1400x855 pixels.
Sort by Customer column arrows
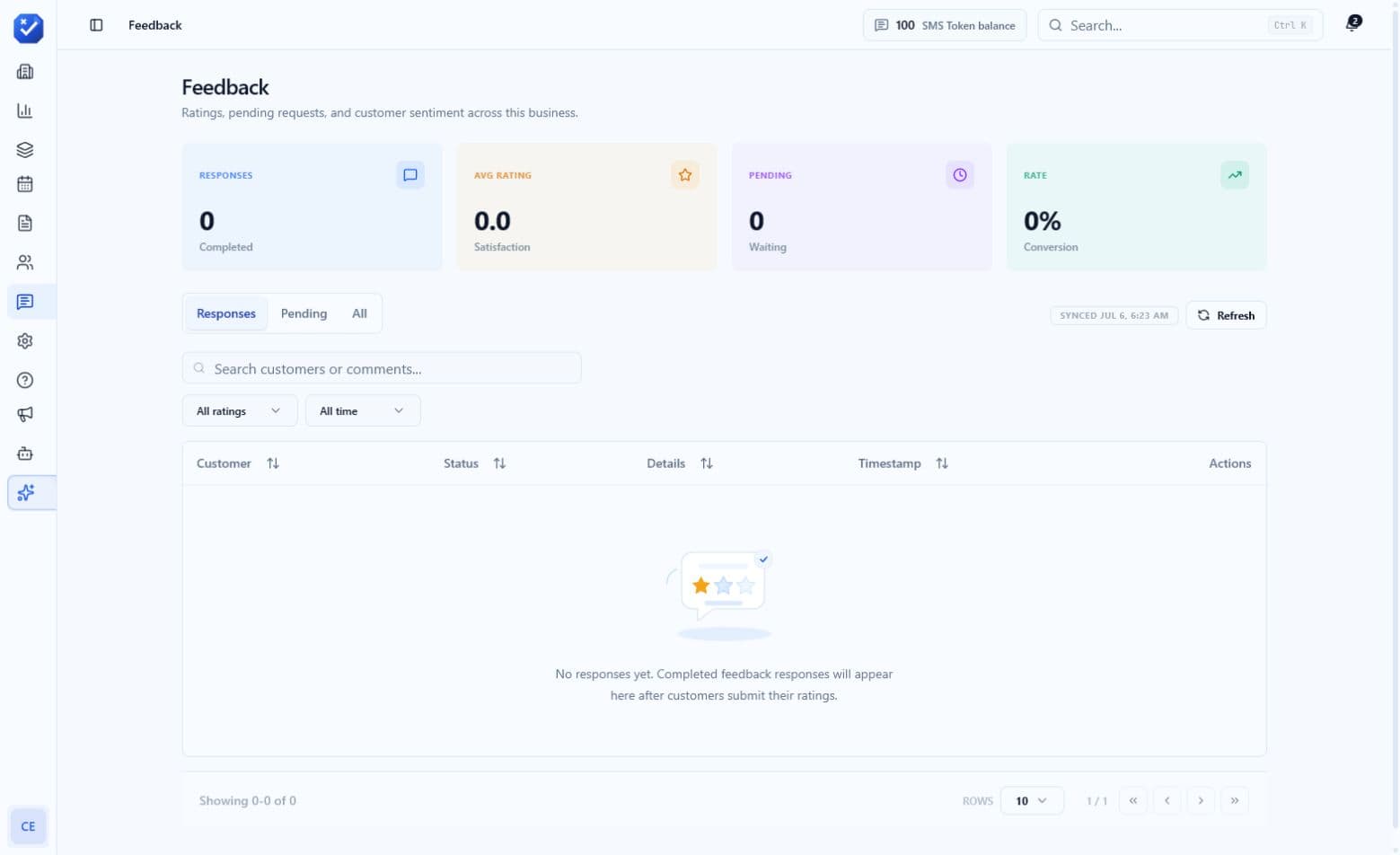click(x=273, y=463)
